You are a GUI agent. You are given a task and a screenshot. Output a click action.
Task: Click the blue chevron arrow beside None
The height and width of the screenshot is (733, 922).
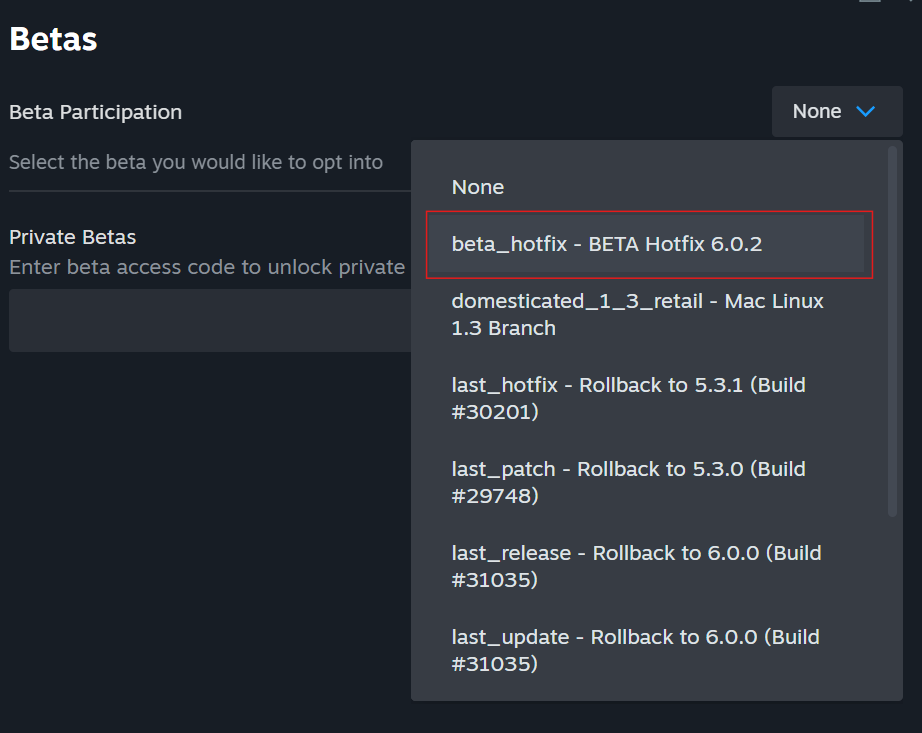[866, 111]
